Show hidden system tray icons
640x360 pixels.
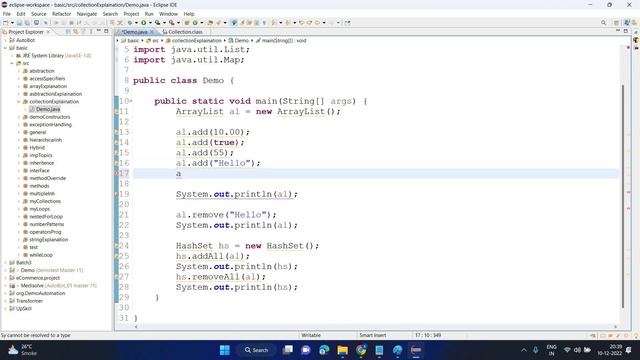tap(524, 350)
